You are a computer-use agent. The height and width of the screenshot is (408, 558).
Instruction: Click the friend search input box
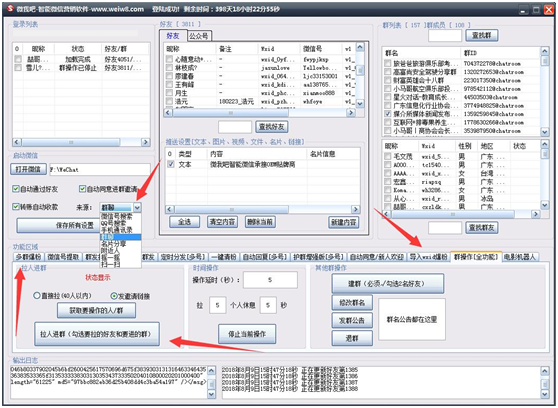click(x=235, y=127)
